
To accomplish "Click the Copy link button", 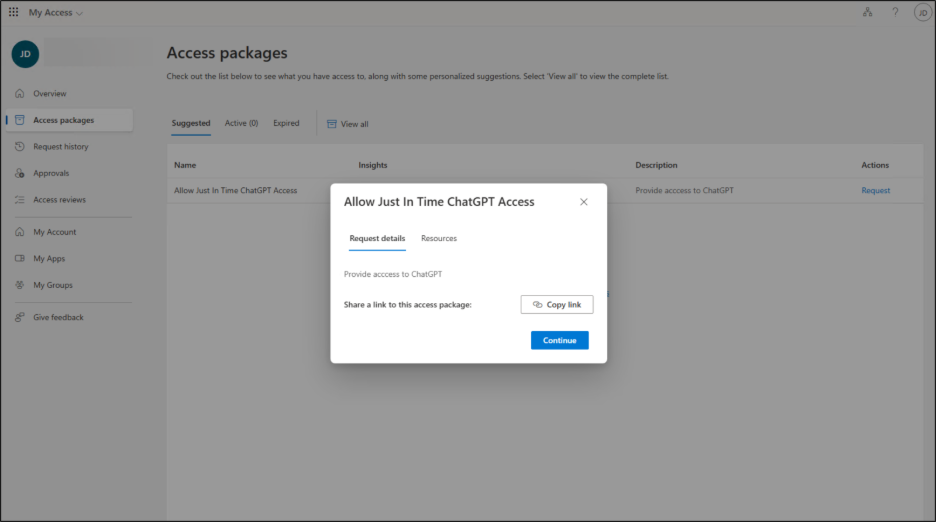I will tap(557, 305).
